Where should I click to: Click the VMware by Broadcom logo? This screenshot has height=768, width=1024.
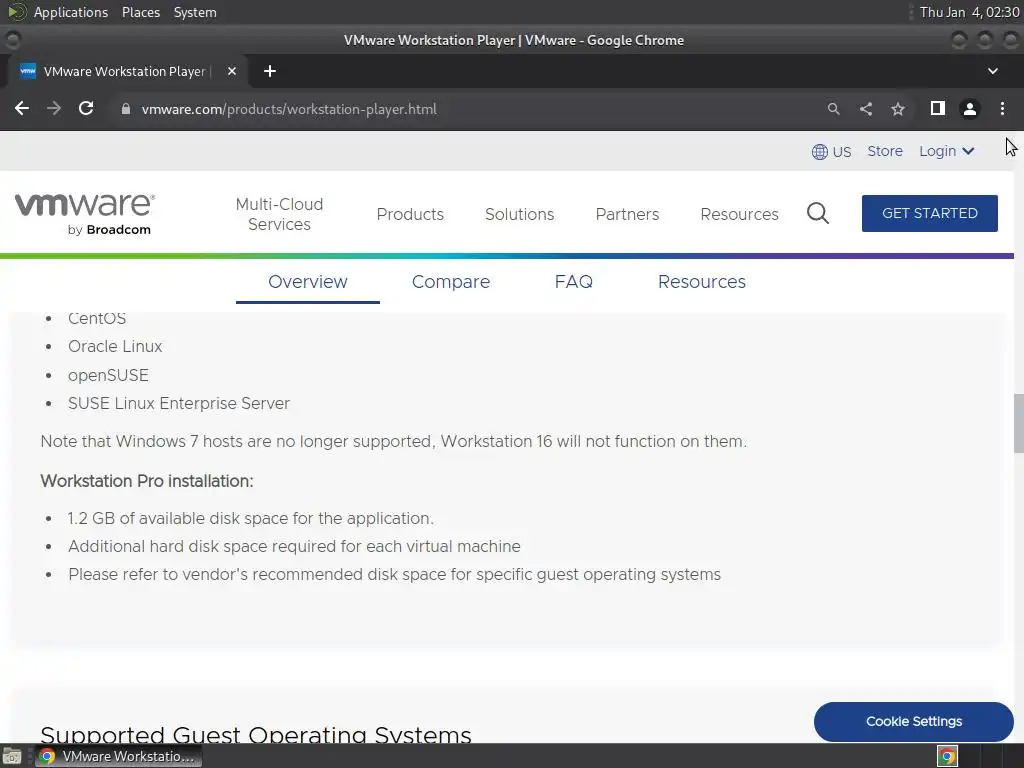pos(85,214)
